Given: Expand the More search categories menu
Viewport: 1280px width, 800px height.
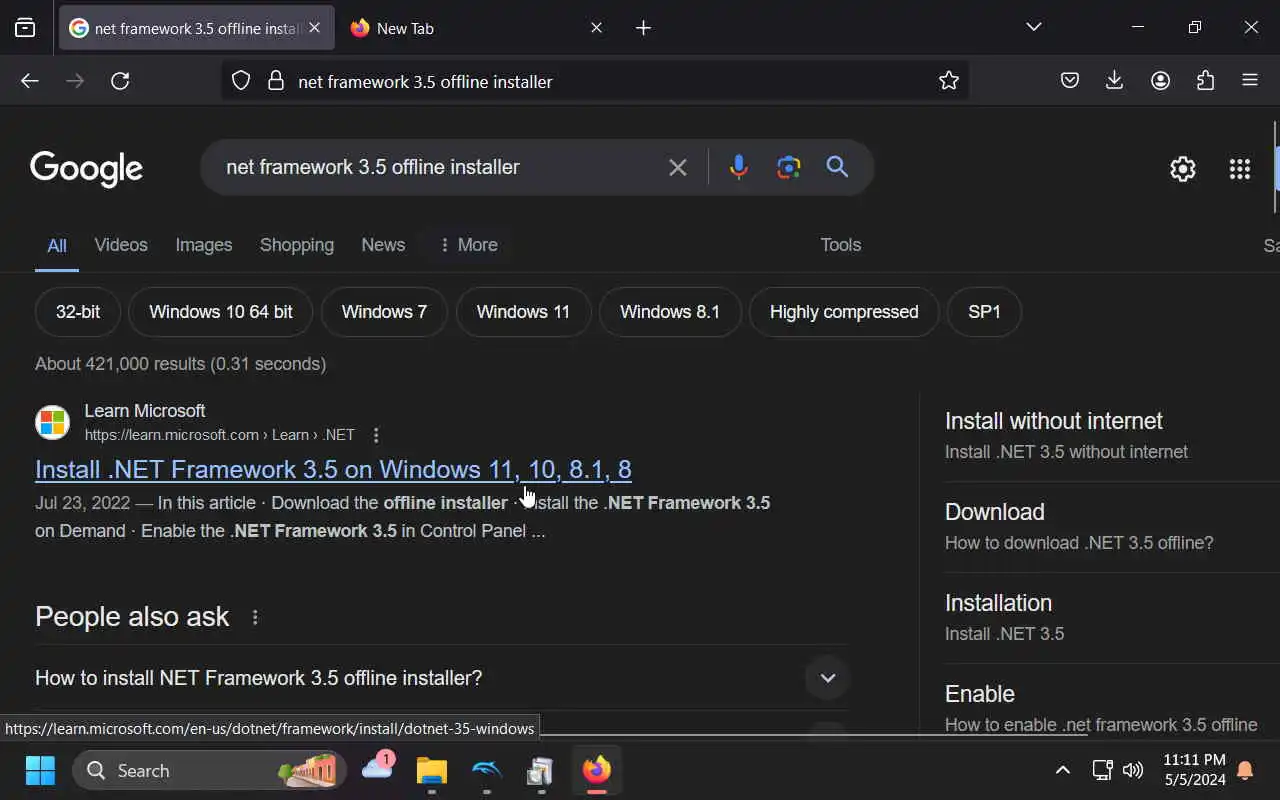Looking at the screenshot, I should click(468, 245).
